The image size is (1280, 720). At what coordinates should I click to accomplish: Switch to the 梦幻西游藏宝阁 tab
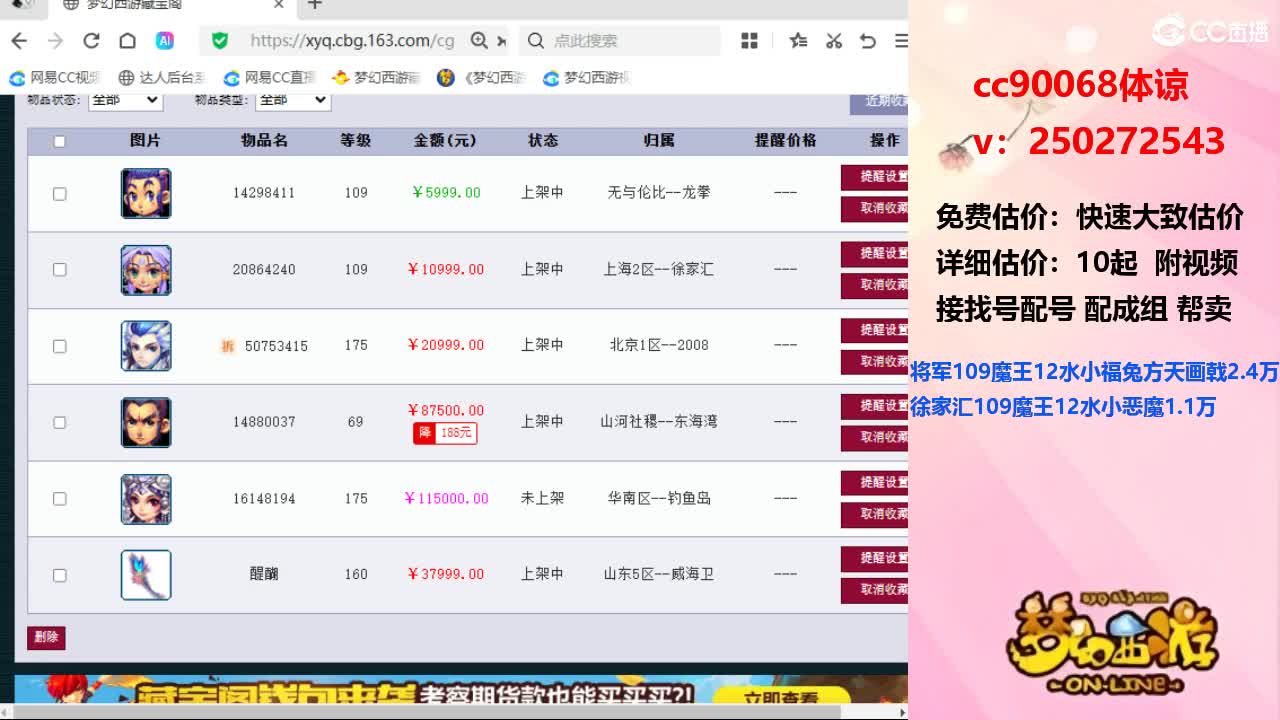tap(170, 5)
